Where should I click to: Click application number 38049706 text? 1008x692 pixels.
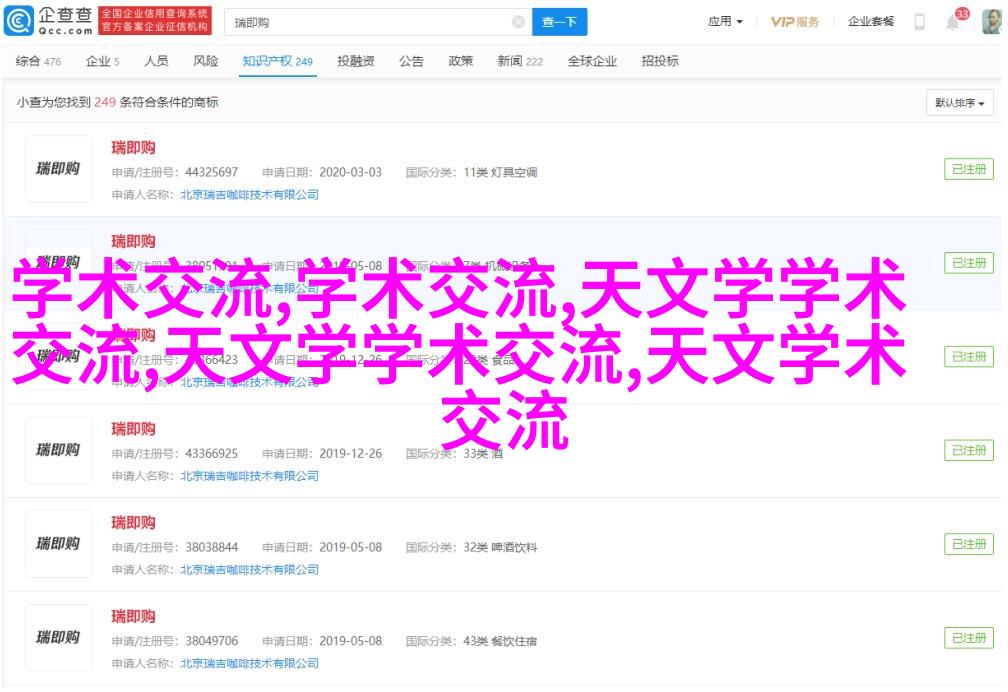click(x=212, y=641)
